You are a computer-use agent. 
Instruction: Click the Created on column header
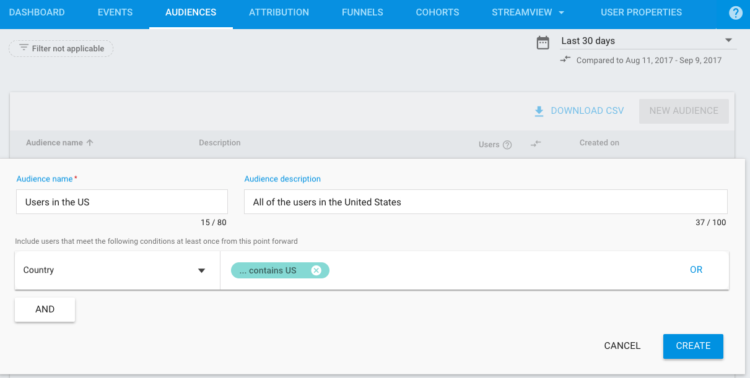coord(599,143)
